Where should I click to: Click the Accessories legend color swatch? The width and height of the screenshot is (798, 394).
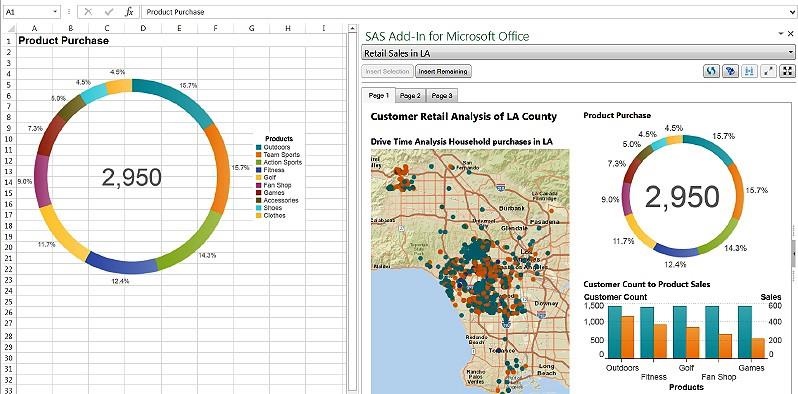tap(259, 201)
